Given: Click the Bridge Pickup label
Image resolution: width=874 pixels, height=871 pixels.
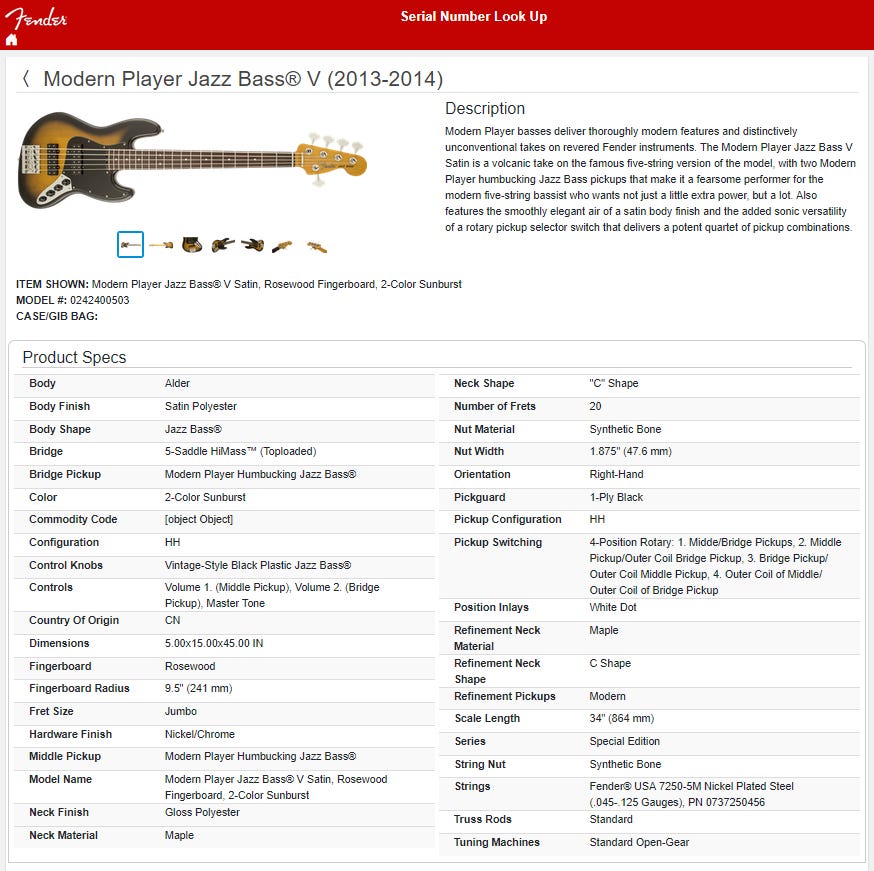Looking at the screenshot, I should click(x=65, y=474).
